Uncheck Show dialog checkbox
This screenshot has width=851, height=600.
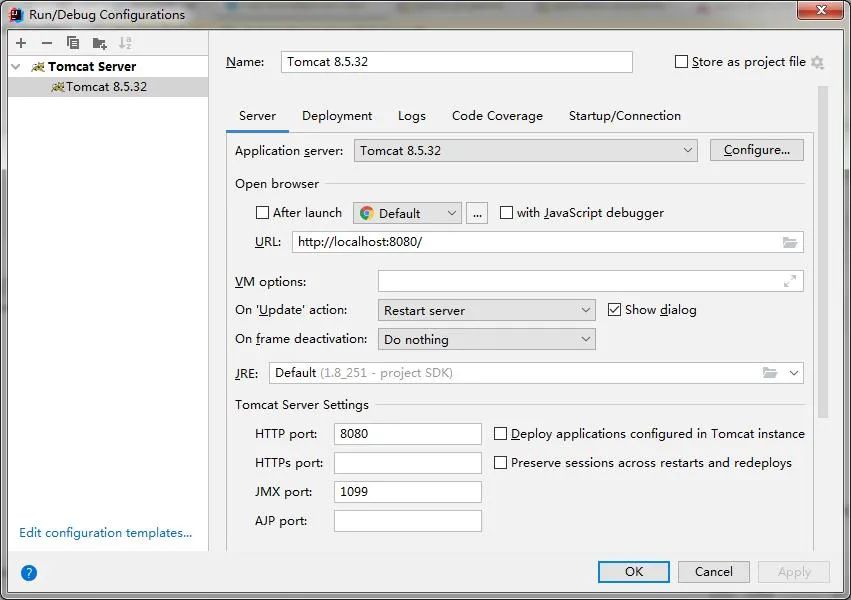(614, 310)
